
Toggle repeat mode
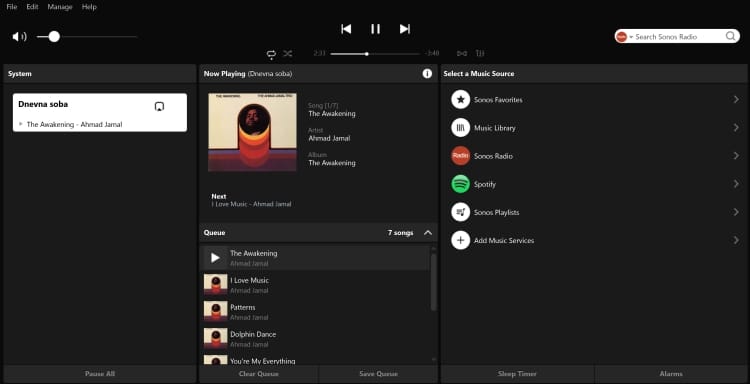point(271,54)
